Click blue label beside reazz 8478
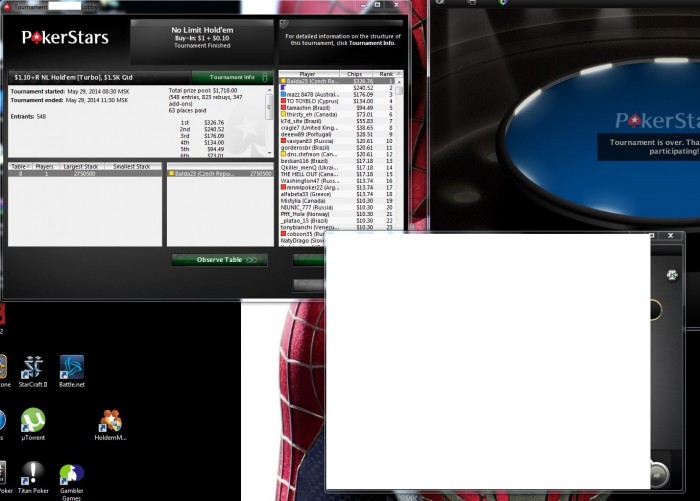700x501 pixels. (283, 95)
